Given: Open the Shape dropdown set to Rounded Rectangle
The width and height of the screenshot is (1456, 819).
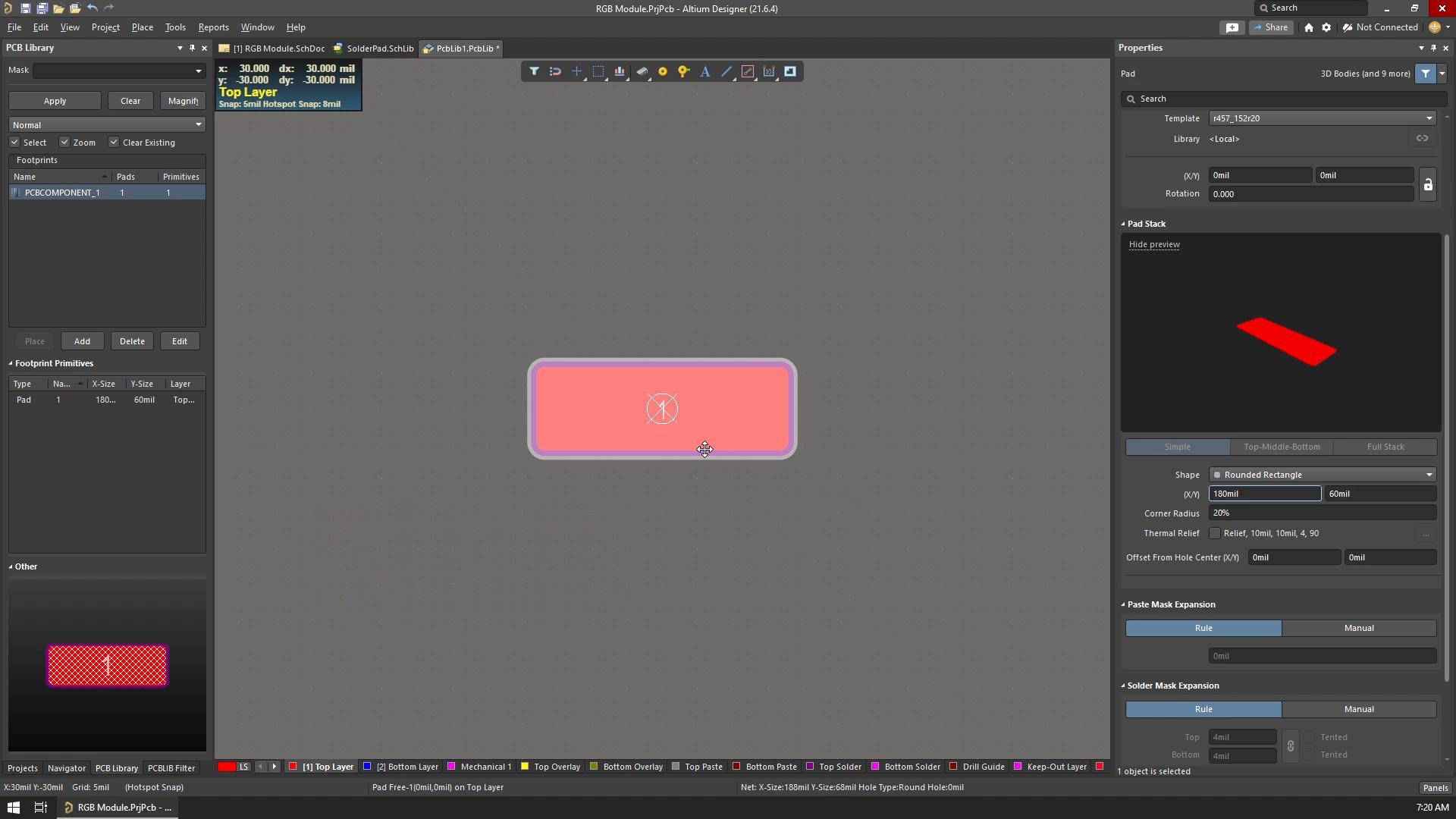Looking at the screenshot, I should [x=1429, y=474].
